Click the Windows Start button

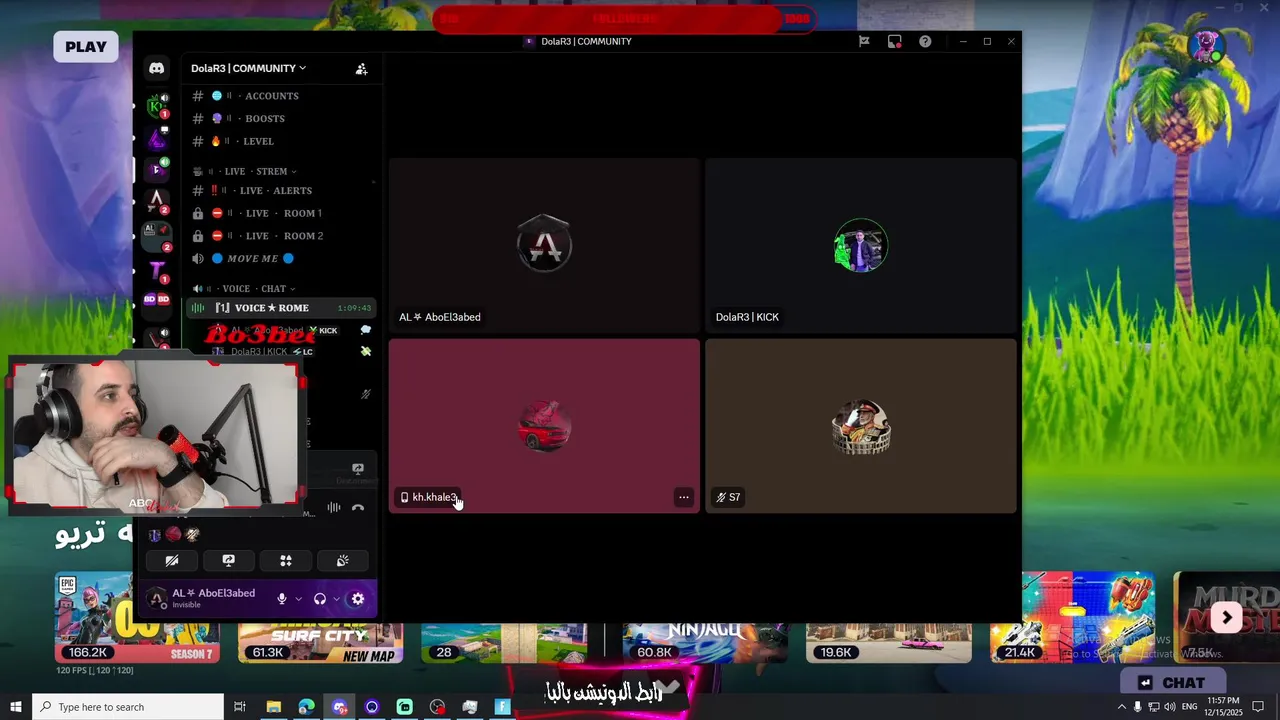15,707
